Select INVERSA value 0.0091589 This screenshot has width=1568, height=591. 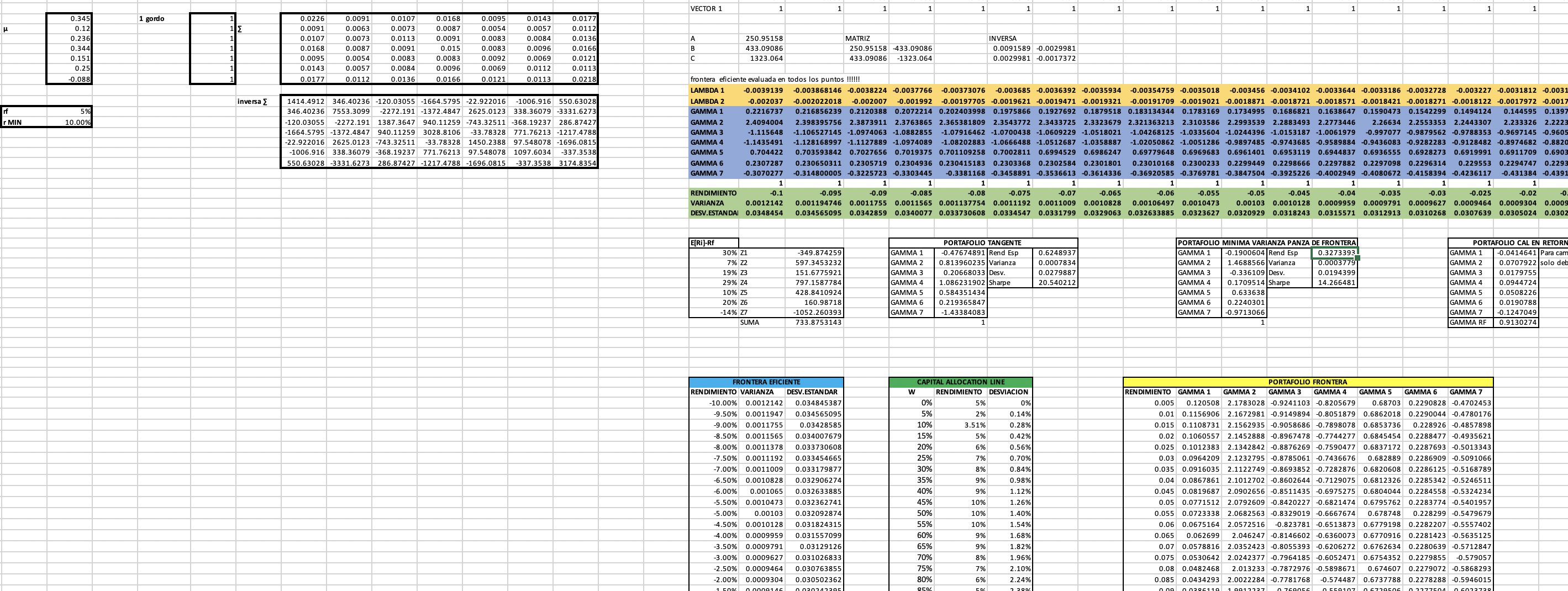coord(1011,48)
